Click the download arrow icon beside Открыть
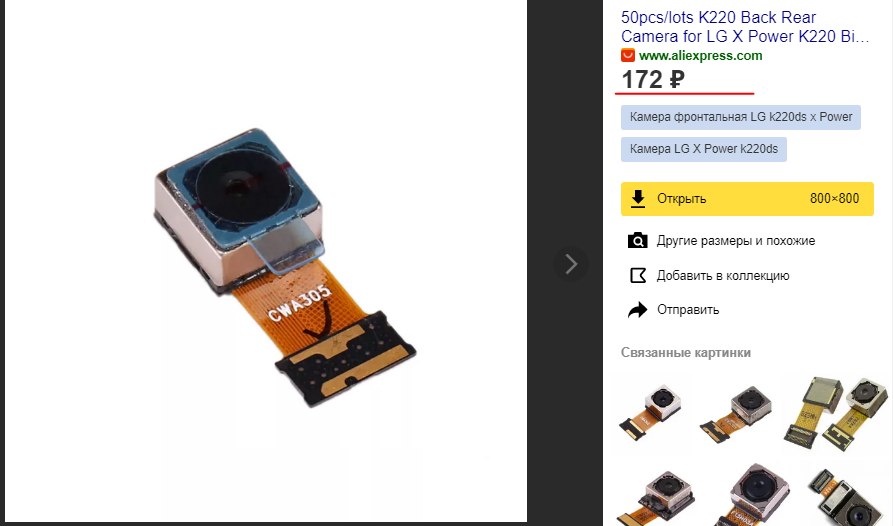The height and width of the screenshot is (526, 893). click(x=638, y=199)
